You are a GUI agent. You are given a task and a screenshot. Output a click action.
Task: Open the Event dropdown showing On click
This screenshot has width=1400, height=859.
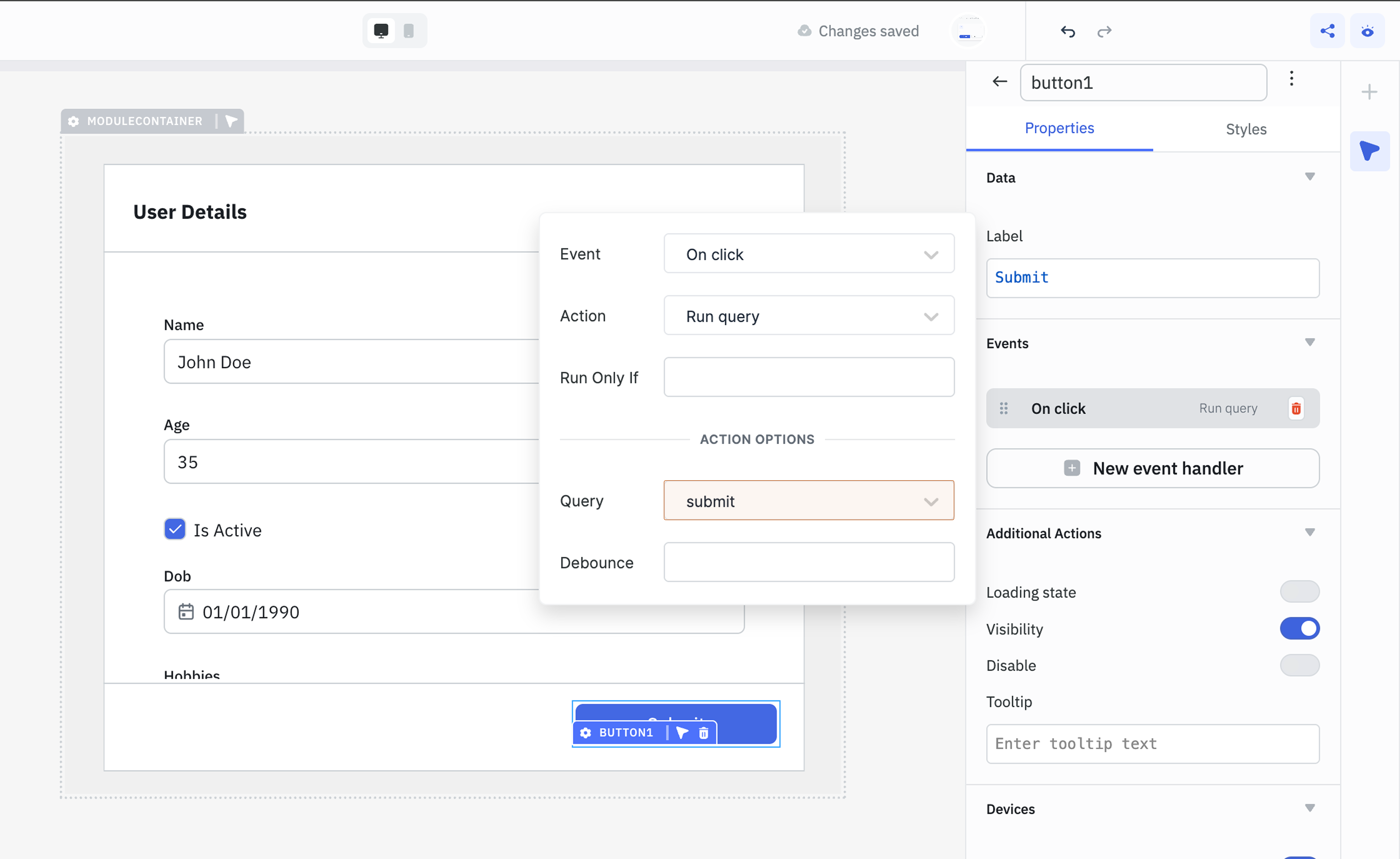[809, 254]
